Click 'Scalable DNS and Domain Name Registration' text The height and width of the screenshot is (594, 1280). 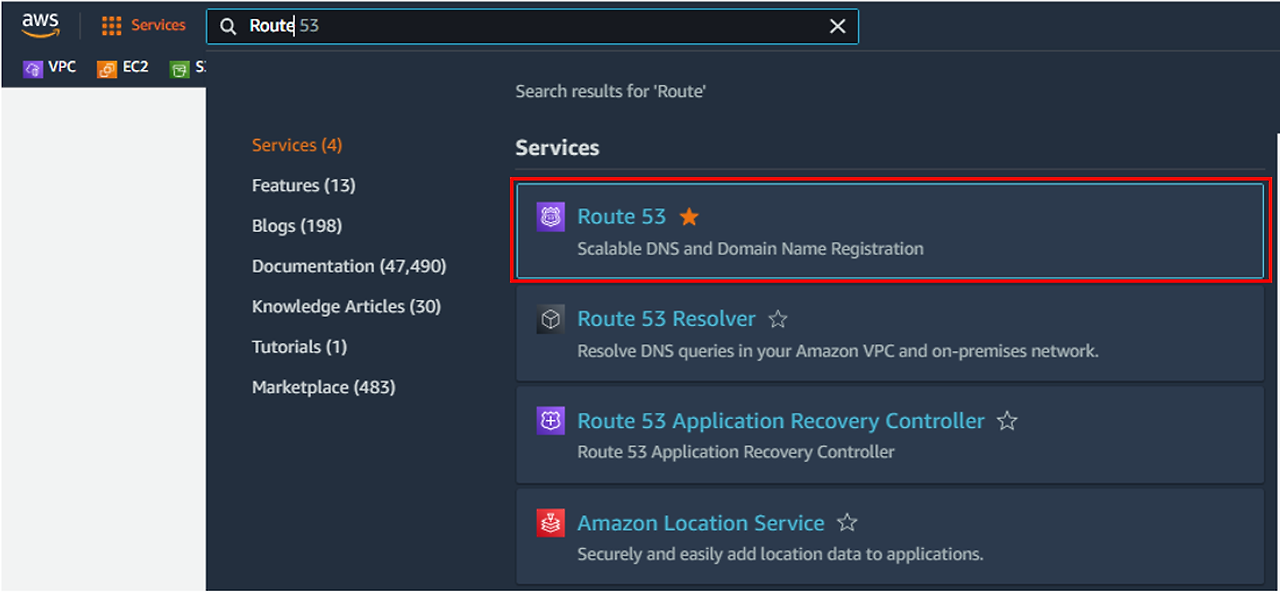(x=750, y=248)
